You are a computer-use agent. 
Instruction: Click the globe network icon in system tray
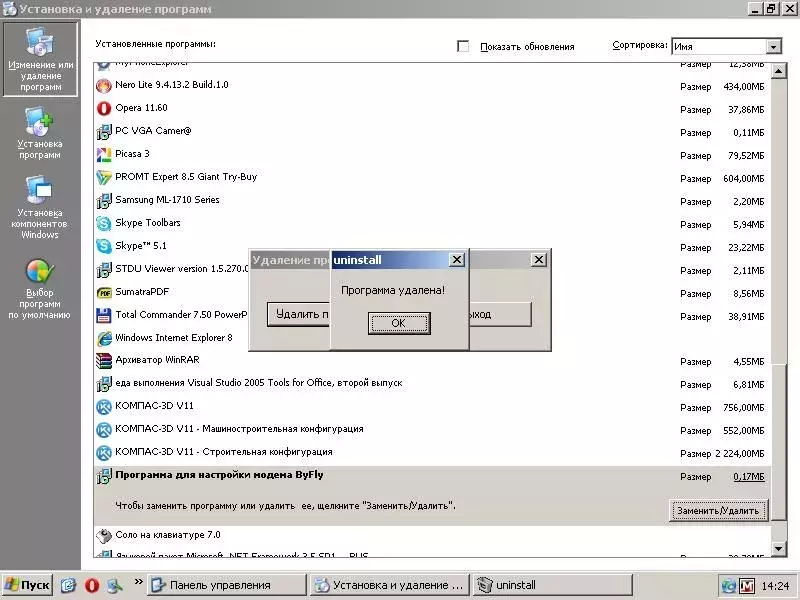pyautogui.click(x=729, y=586)
